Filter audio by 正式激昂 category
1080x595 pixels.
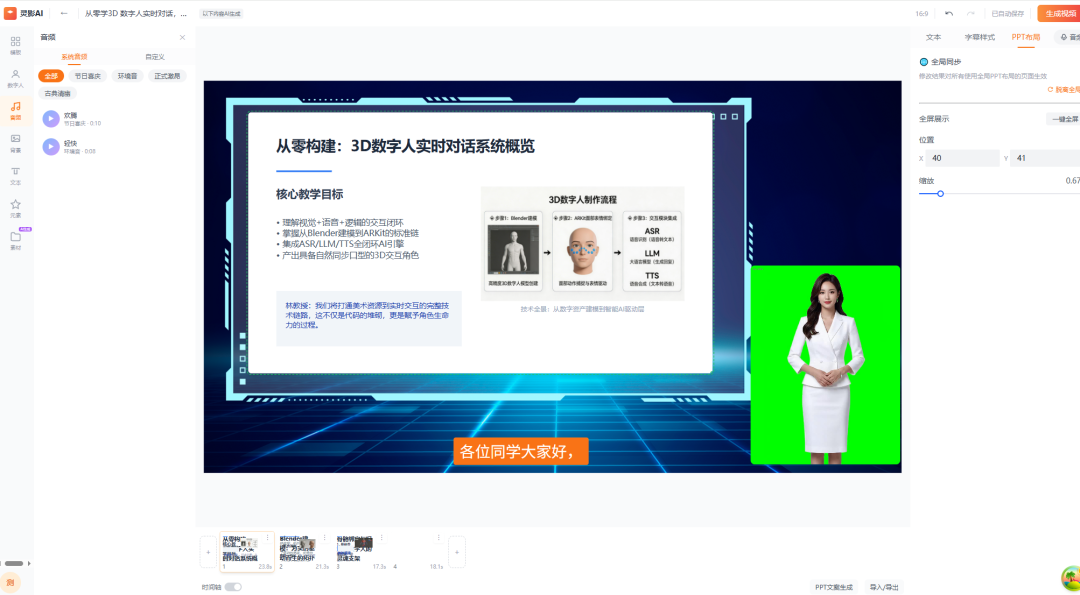[x=167, y=76]
